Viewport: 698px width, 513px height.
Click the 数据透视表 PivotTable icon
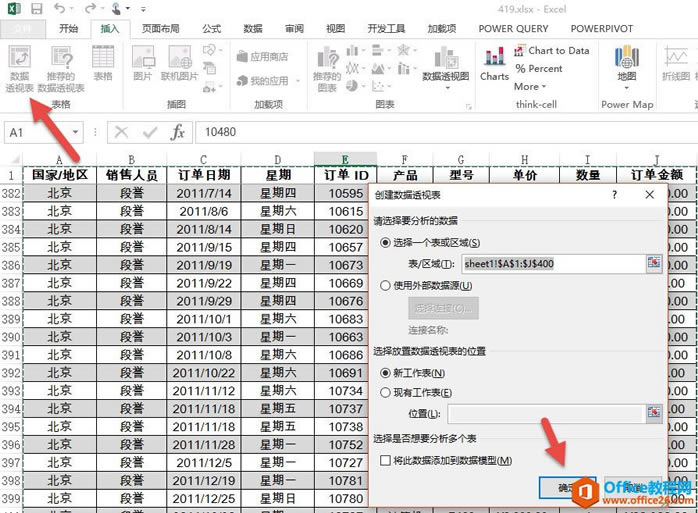21,66
